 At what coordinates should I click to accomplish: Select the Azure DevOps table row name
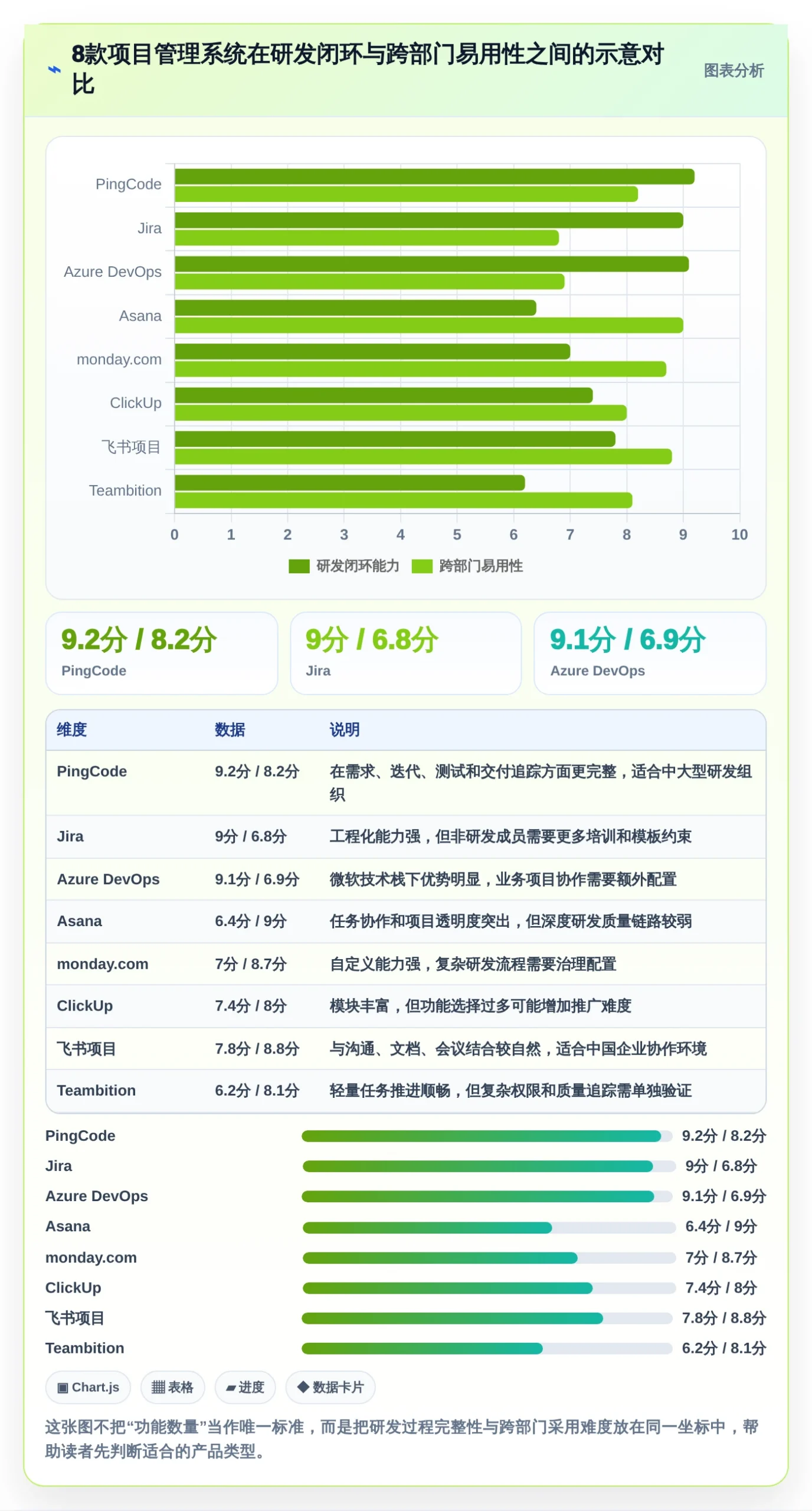(108, 879)
